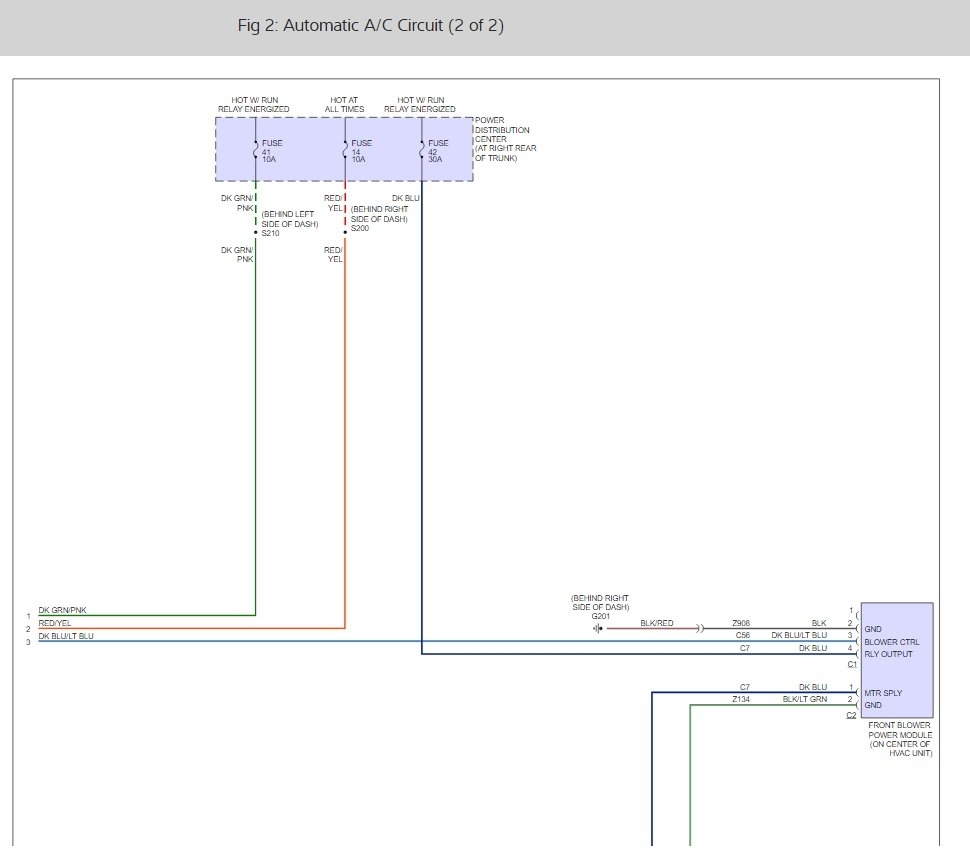970x856 pixels.
Task: Click the fuse symbol beside Fuse 41
Action: (x=255, y=150)
